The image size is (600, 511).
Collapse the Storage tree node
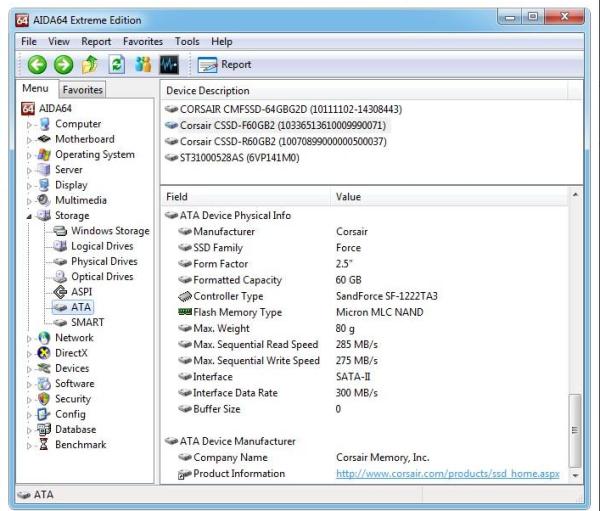(x=29, y=216)
